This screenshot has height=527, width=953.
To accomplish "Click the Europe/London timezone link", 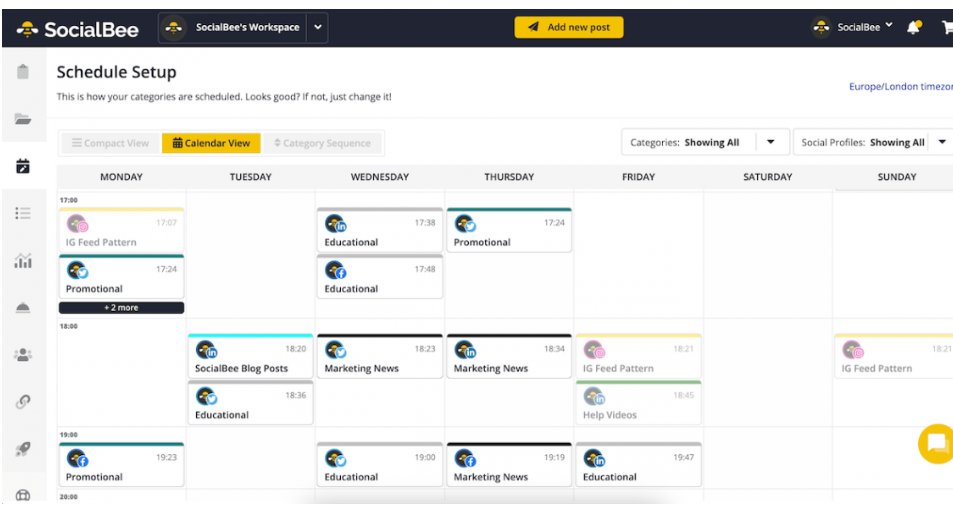I will pos(900,87).
